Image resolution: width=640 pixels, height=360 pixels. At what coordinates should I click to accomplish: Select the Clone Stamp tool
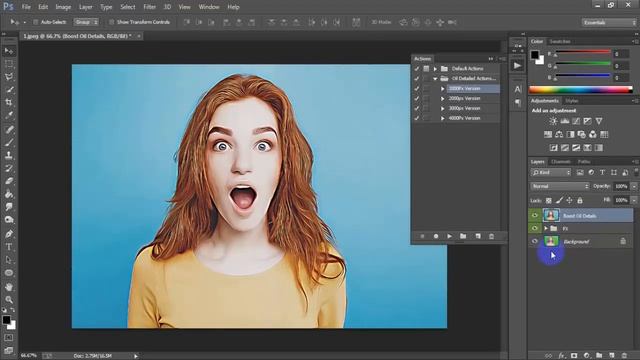click(x=9, y=155)
